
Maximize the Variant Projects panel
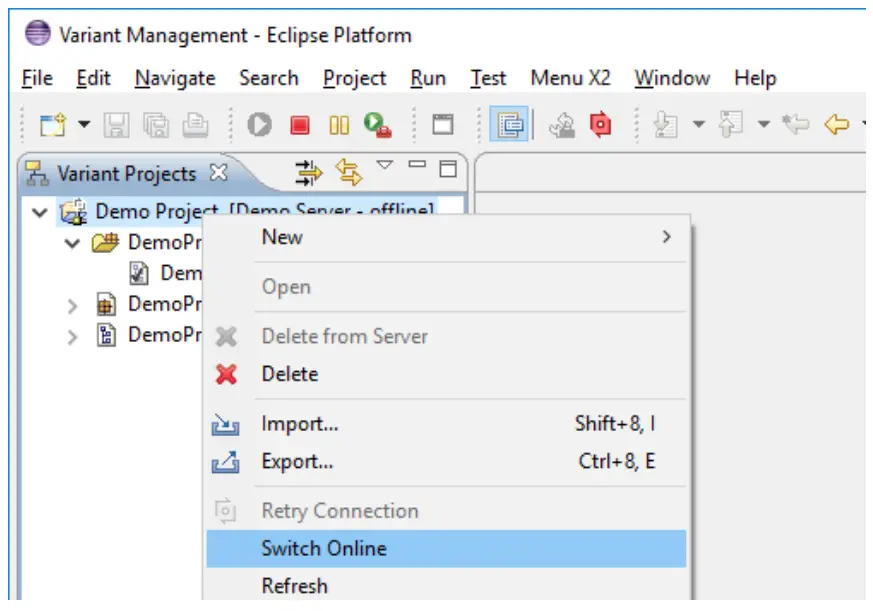coord(448,169)
